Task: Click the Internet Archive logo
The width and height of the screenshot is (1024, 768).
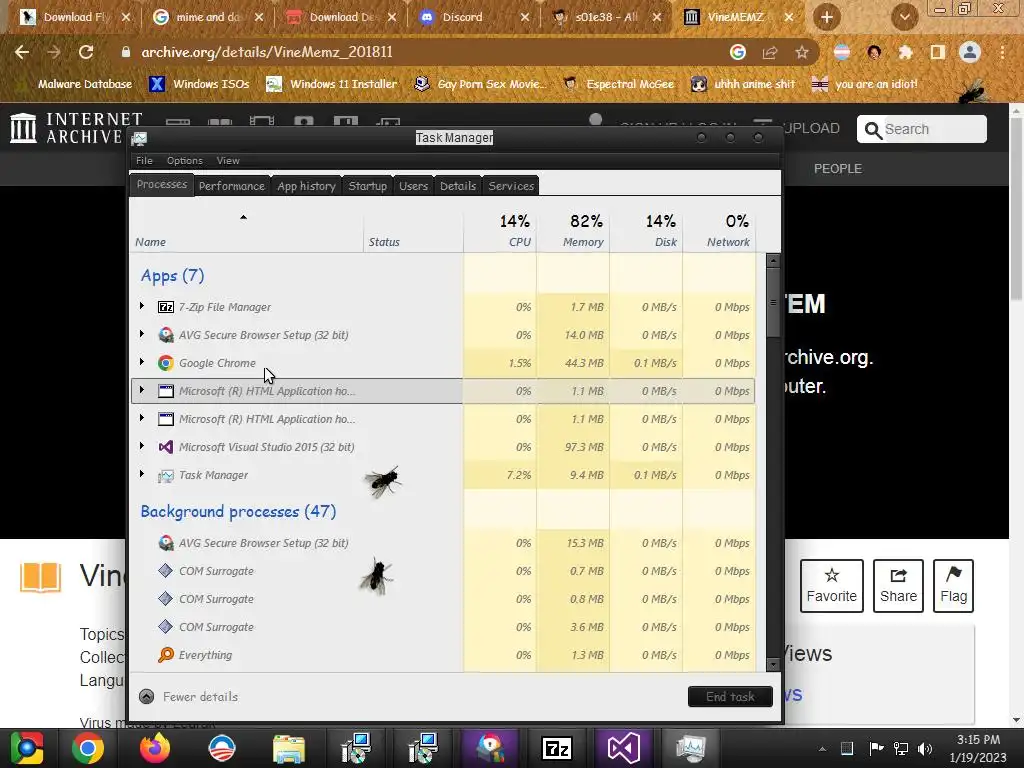Action: tap(76, 128)
